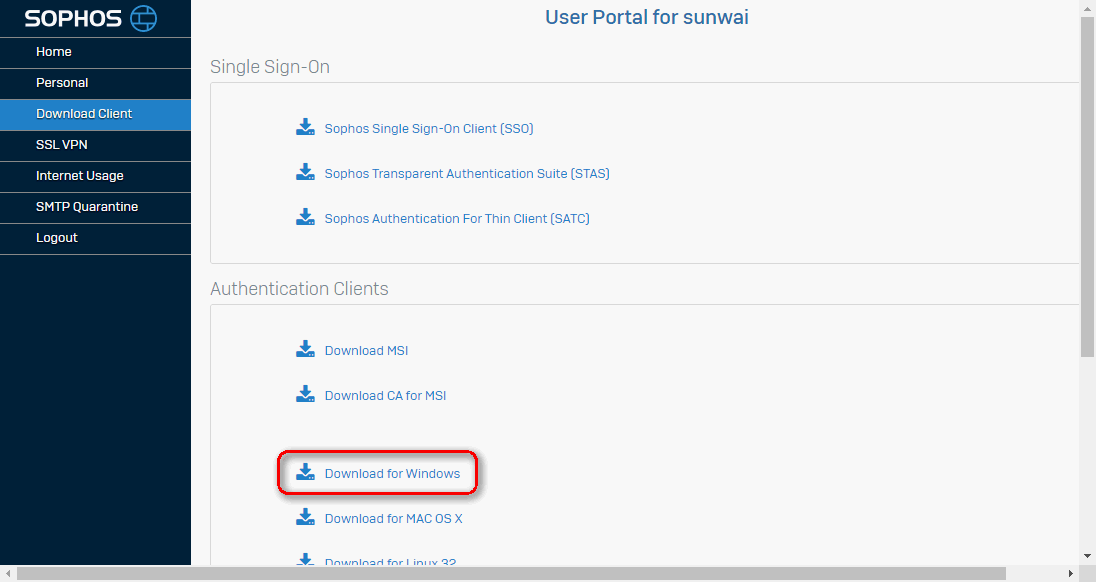Click the horizontal scrollbar right arrow
The image size is (1096, 582).
(1070, 574)
